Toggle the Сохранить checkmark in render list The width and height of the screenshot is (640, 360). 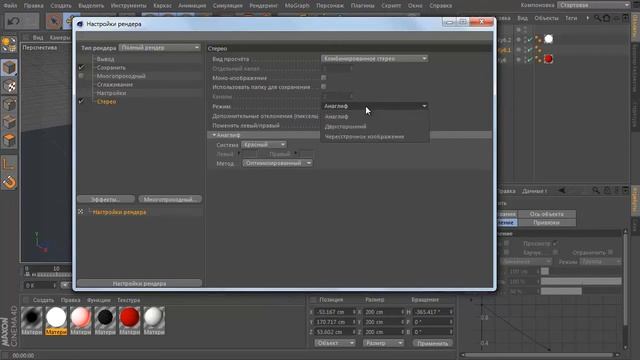[x=82, y=67]
